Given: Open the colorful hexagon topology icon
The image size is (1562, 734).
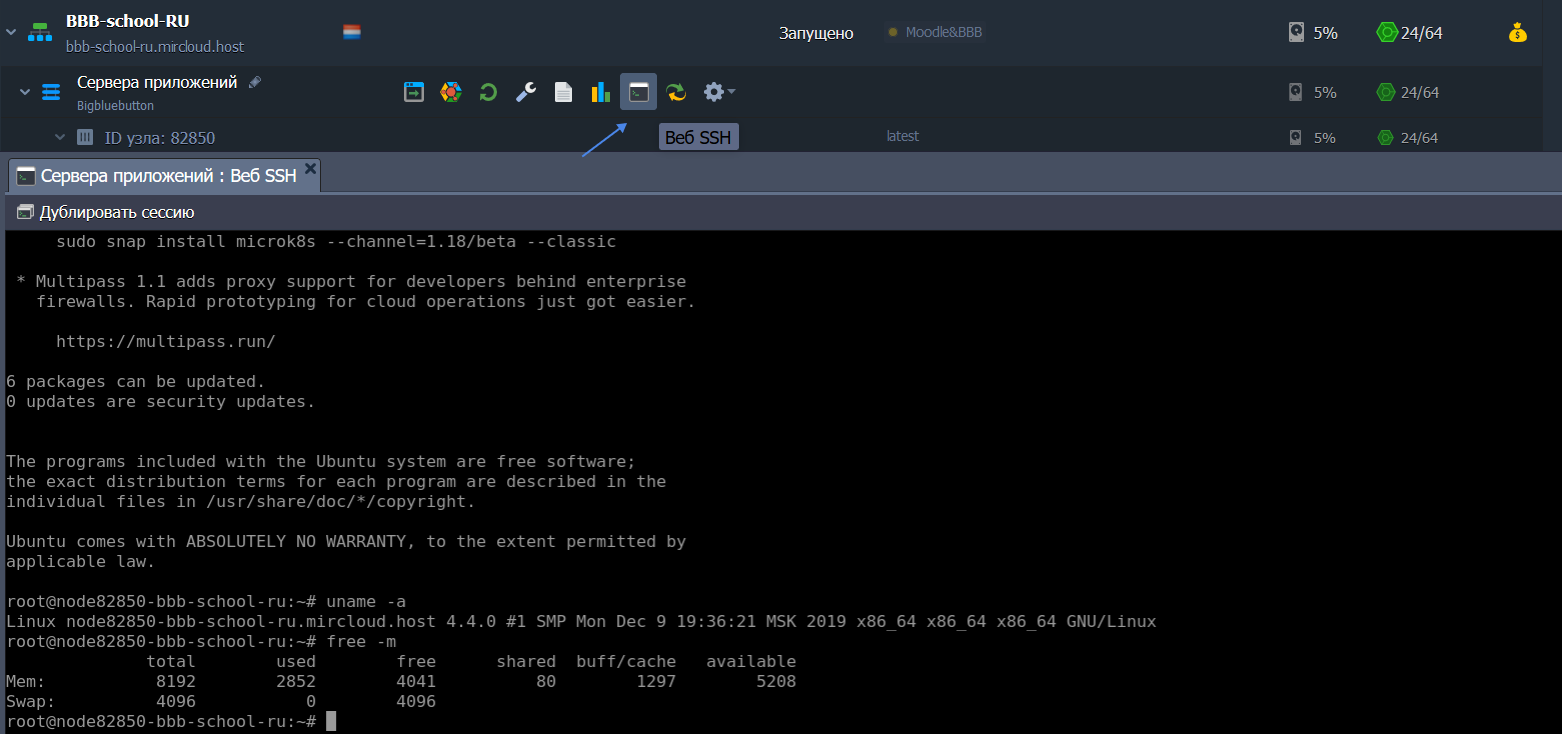Looking at the screenshot, I should 451,92.
